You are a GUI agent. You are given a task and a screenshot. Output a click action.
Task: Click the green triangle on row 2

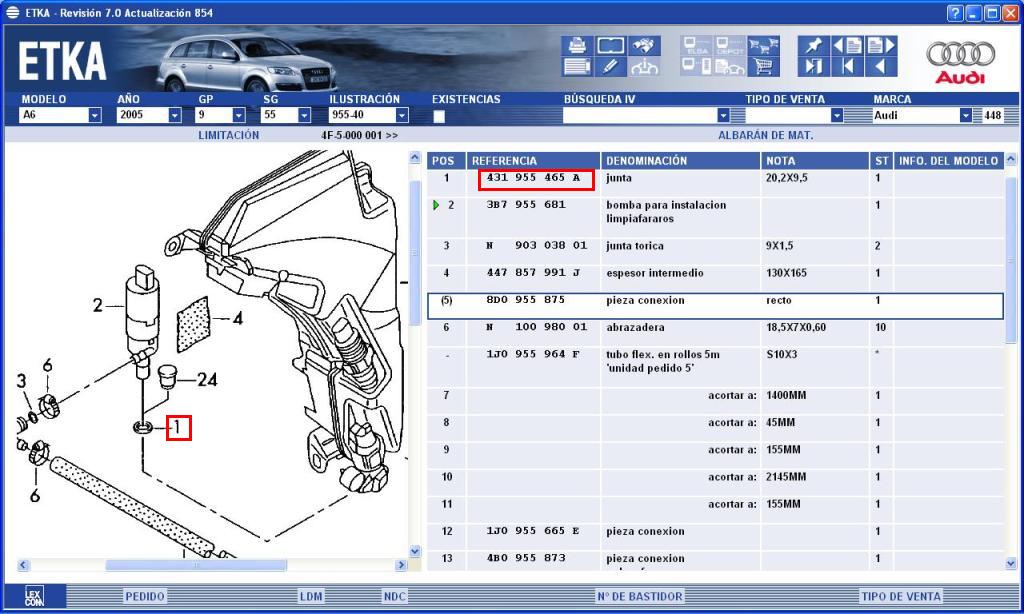click(x=436, y=205)
